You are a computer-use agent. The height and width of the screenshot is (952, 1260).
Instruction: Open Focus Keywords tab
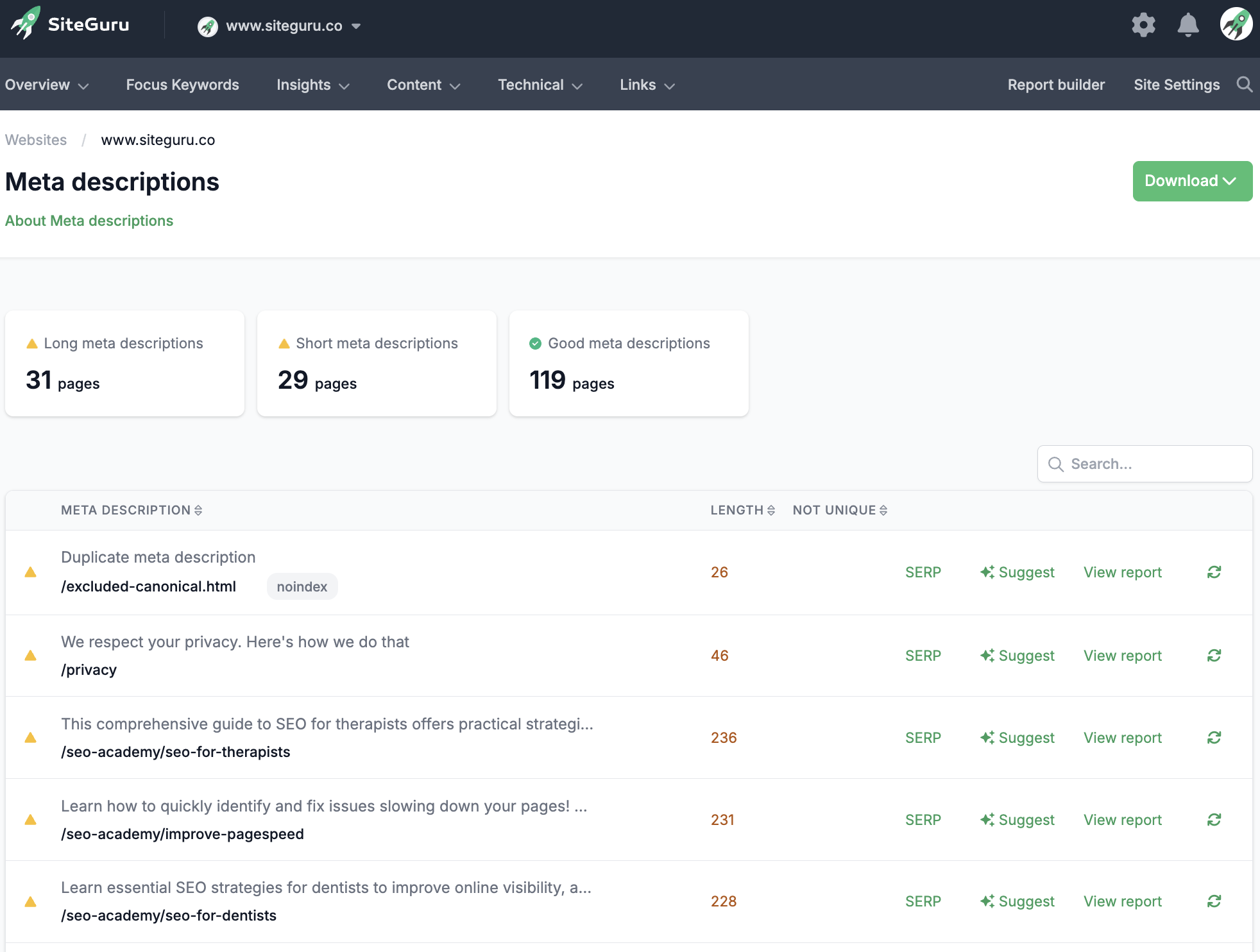[x=182, y=85]
